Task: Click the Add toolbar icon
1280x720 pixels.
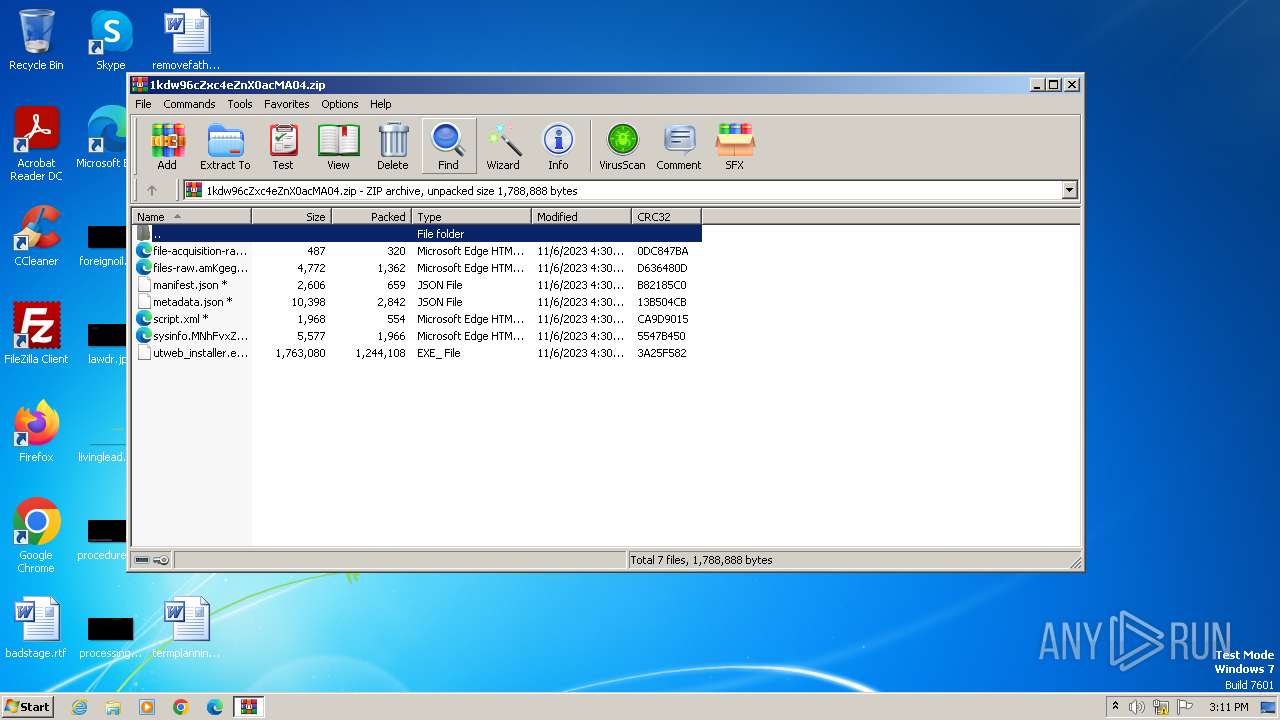Action: pyautogui.click(x=167, y=146)
